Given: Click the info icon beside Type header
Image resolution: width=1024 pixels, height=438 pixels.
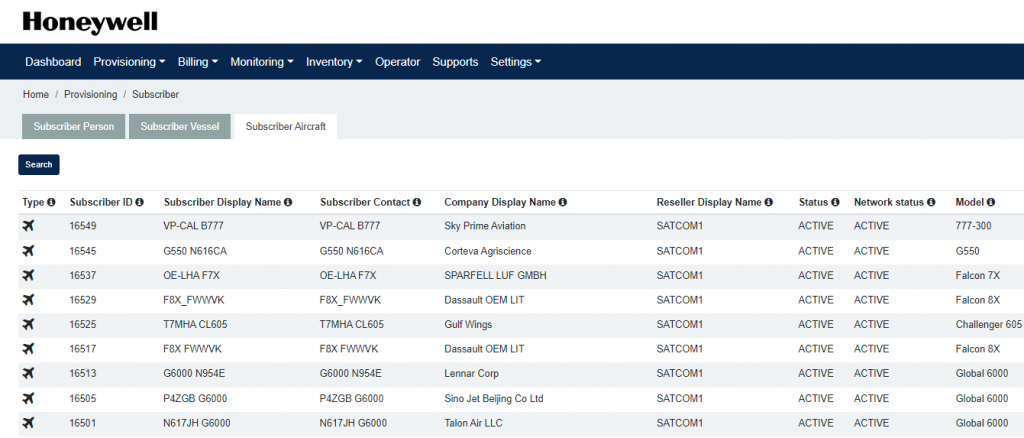Looking at the screenshot, I should coord(52,202).
